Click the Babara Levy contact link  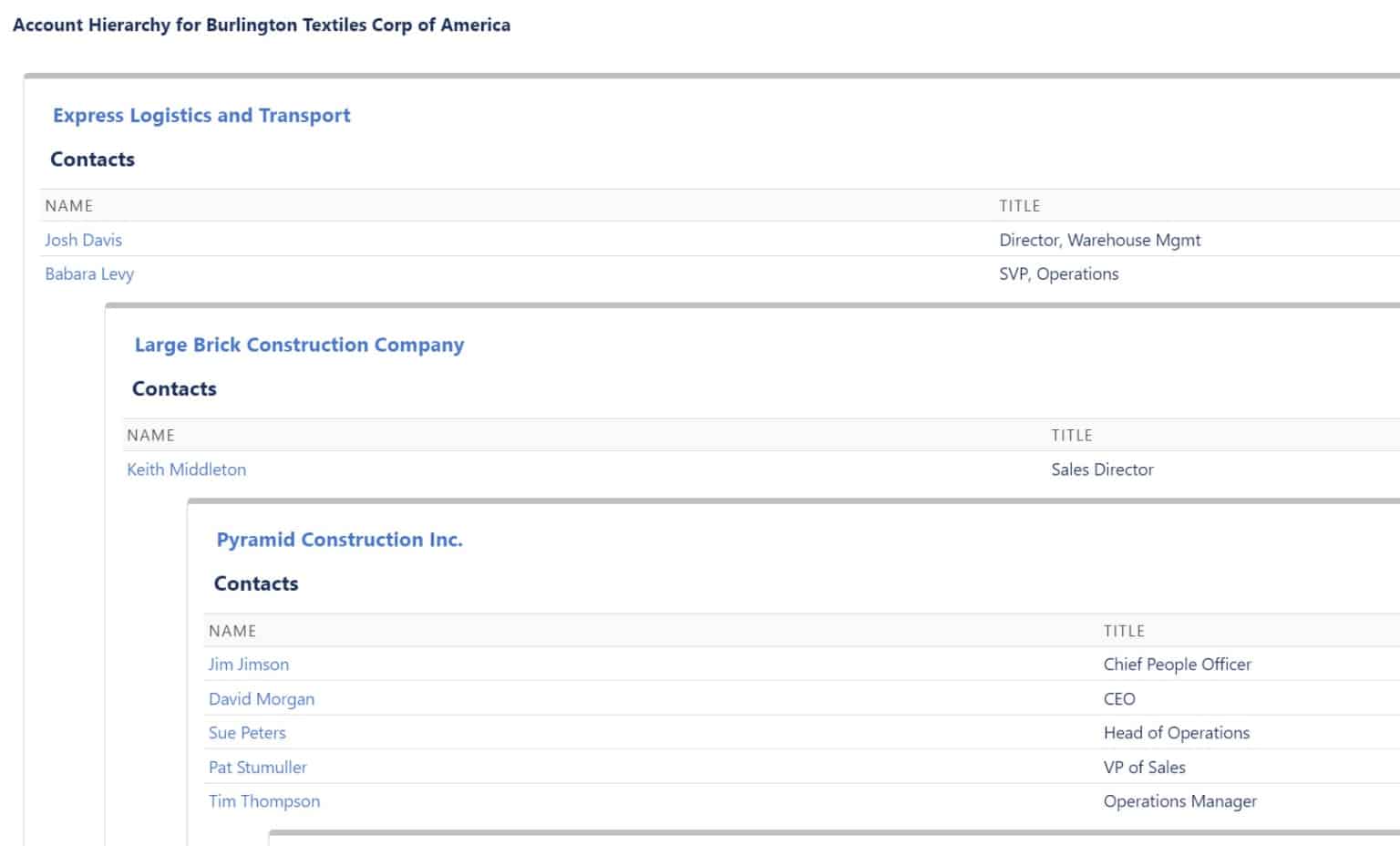pos(89,273)
